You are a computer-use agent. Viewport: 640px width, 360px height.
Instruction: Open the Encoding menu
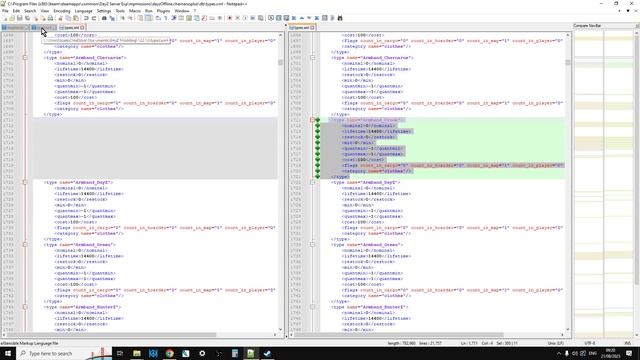click(62, 11)
